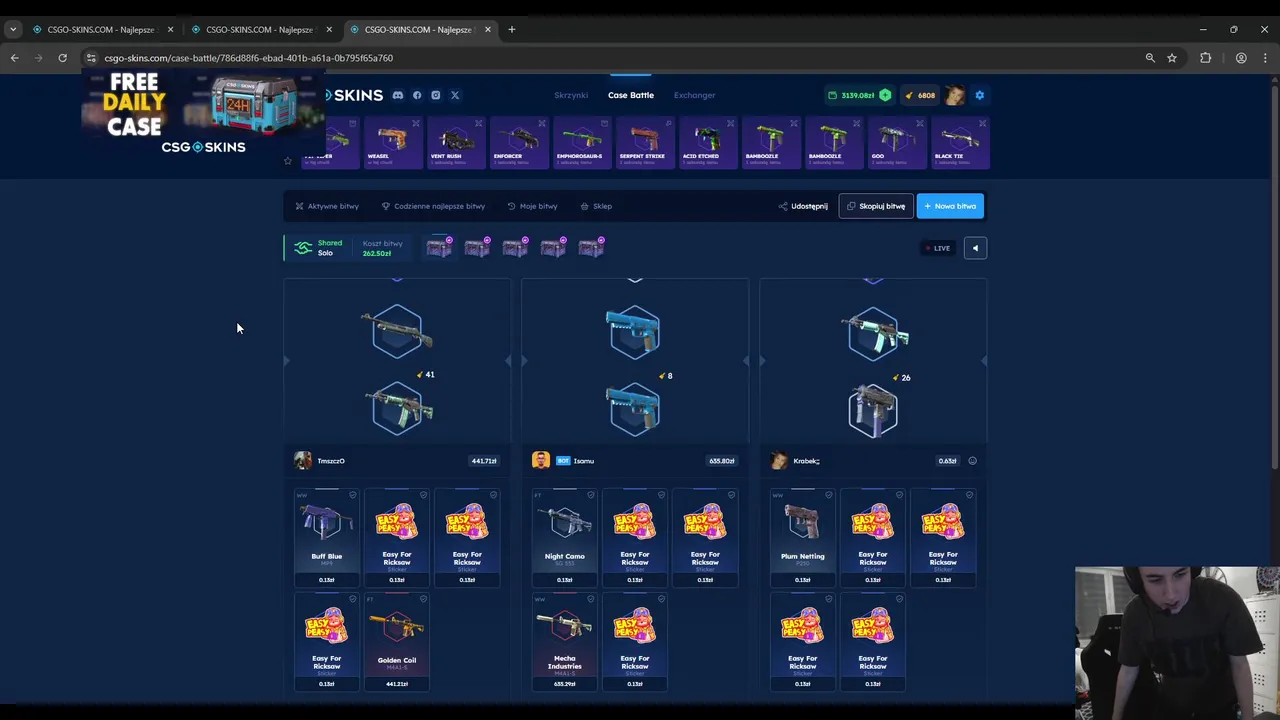
Task: Switch to Codzienne najlepsze bitwy tab
Action: pos(433,206)
